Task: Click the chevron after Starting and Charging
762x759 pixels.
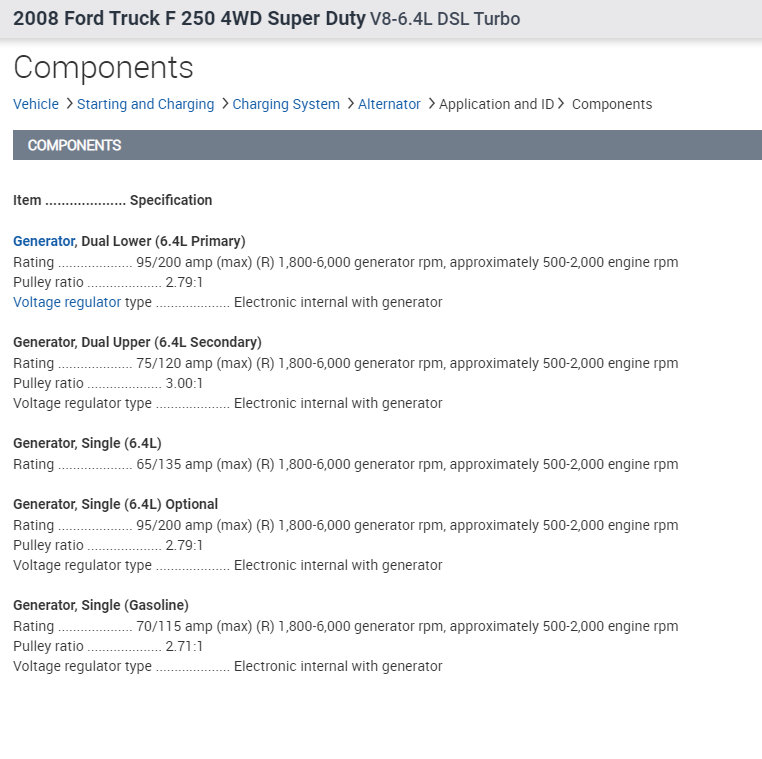Action: pos(225,103)
